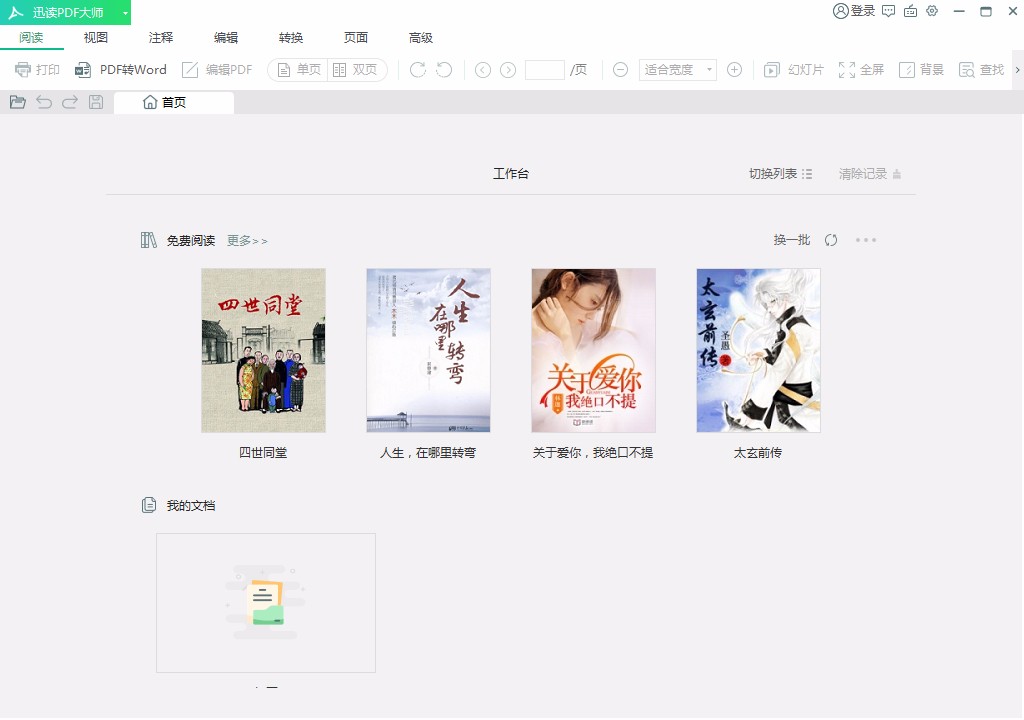The height and width of the screenshot is (720, 1024).
Task: Refresh recommendations with the circular reload icon
Action: (831, 240)
